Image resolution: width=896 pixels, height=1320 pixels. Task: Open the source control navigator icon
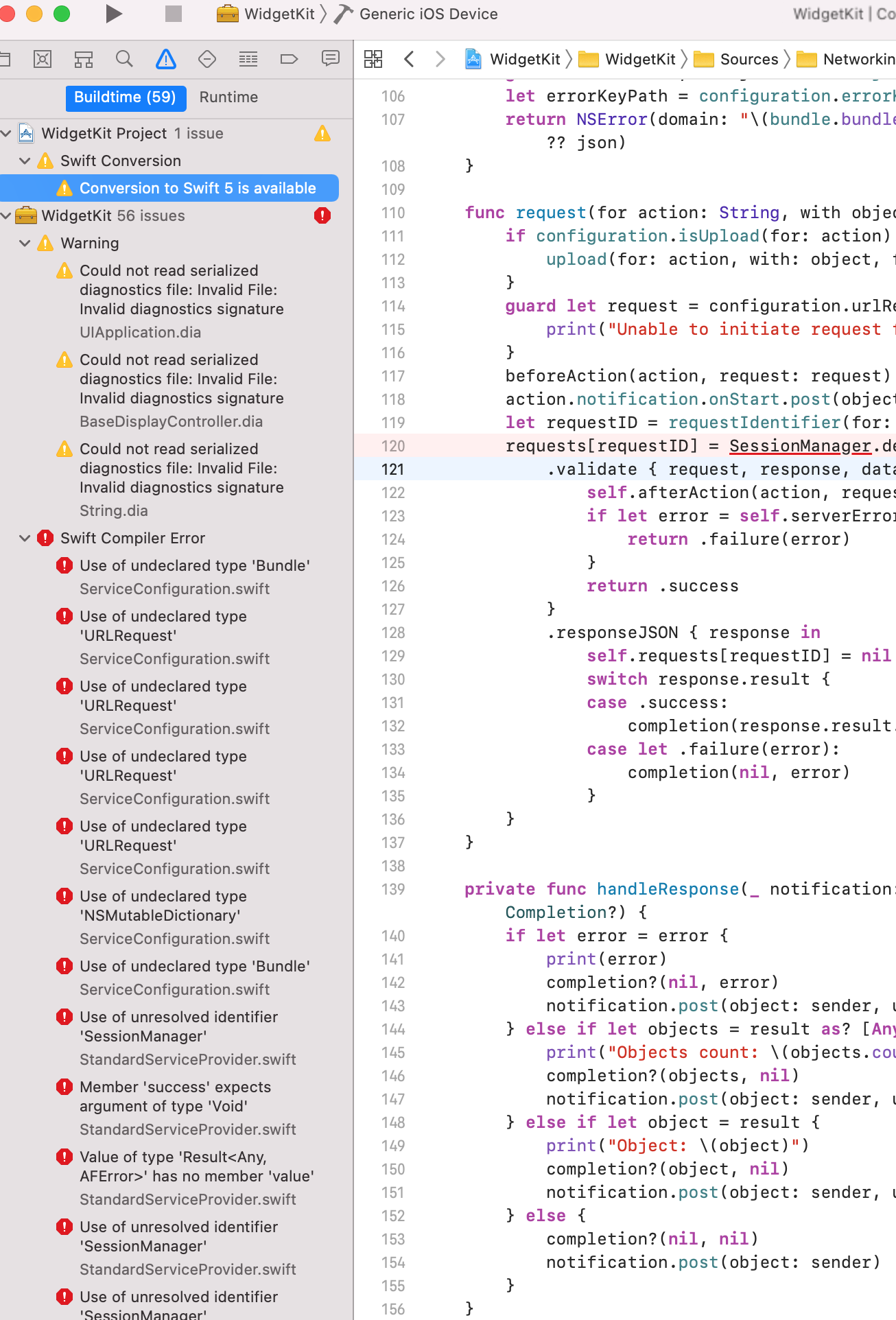click(x=43, y=59)
